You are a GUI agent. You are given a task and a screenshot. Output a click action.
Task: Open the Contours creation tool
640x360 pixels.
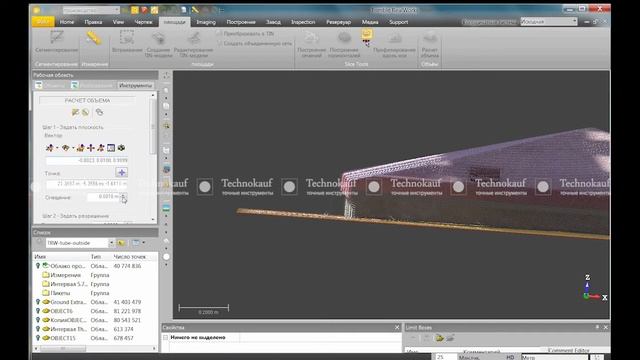click(x=344, y=44)
